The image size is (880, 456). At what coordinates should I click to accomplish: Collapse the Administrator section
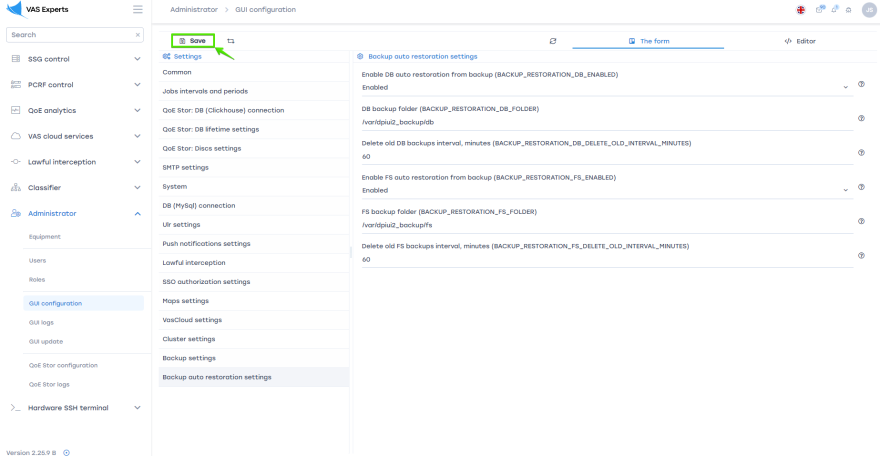click(137, 213)
